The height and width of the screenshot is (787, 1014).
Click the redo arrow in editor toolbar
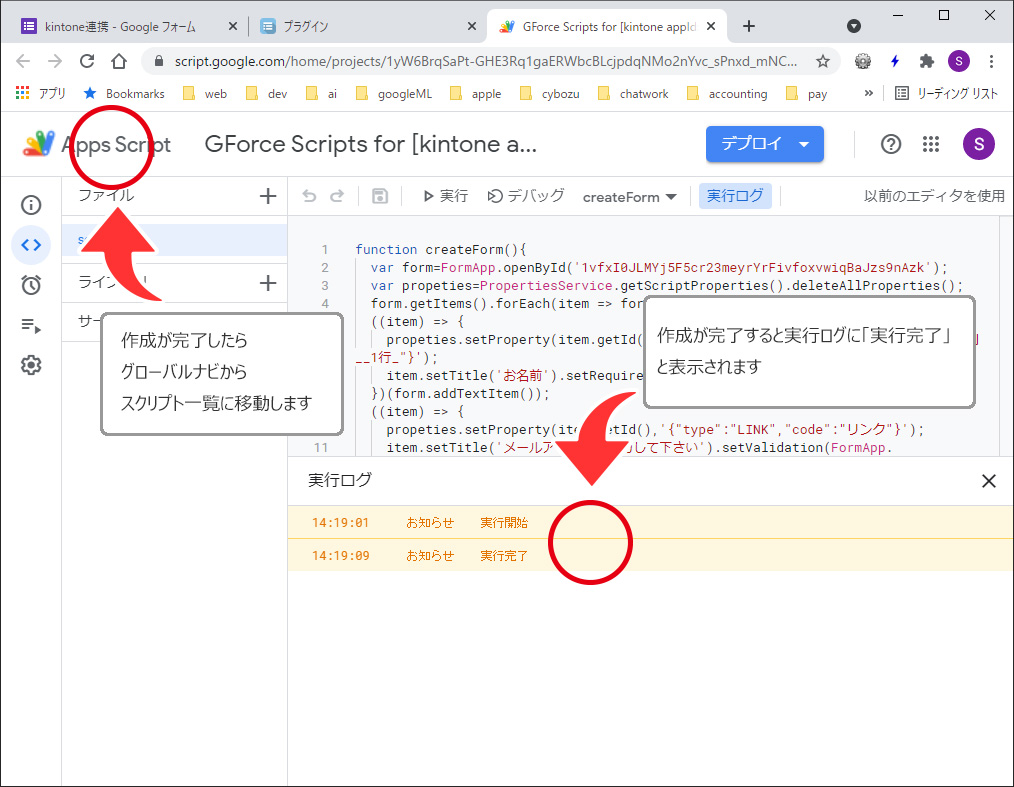click(337, 196)
